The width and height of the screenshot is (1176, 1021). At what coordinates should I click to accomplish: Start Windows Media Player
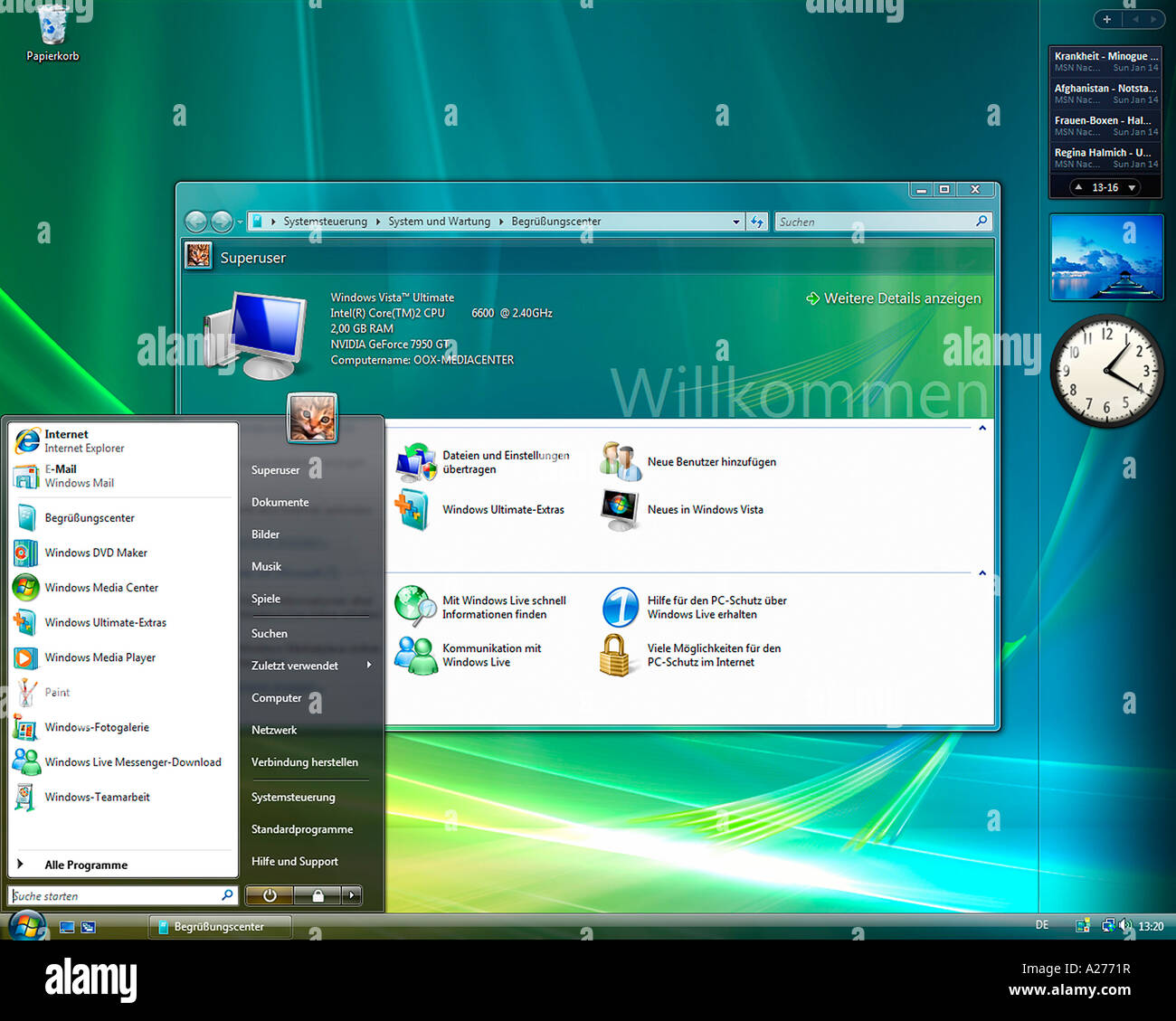123,657
